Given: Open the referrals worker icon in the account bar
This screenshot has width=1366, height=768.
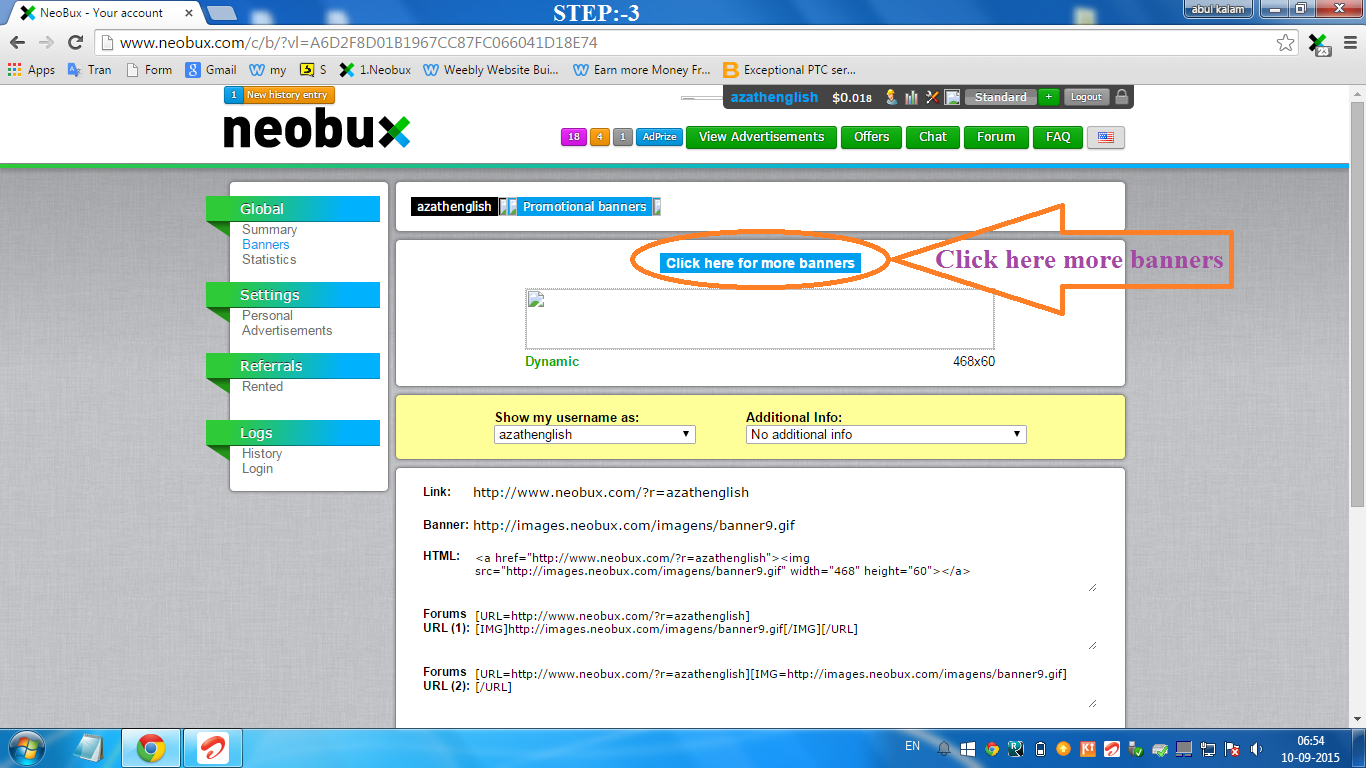Looking at the screenshot, I should (891, 97).
